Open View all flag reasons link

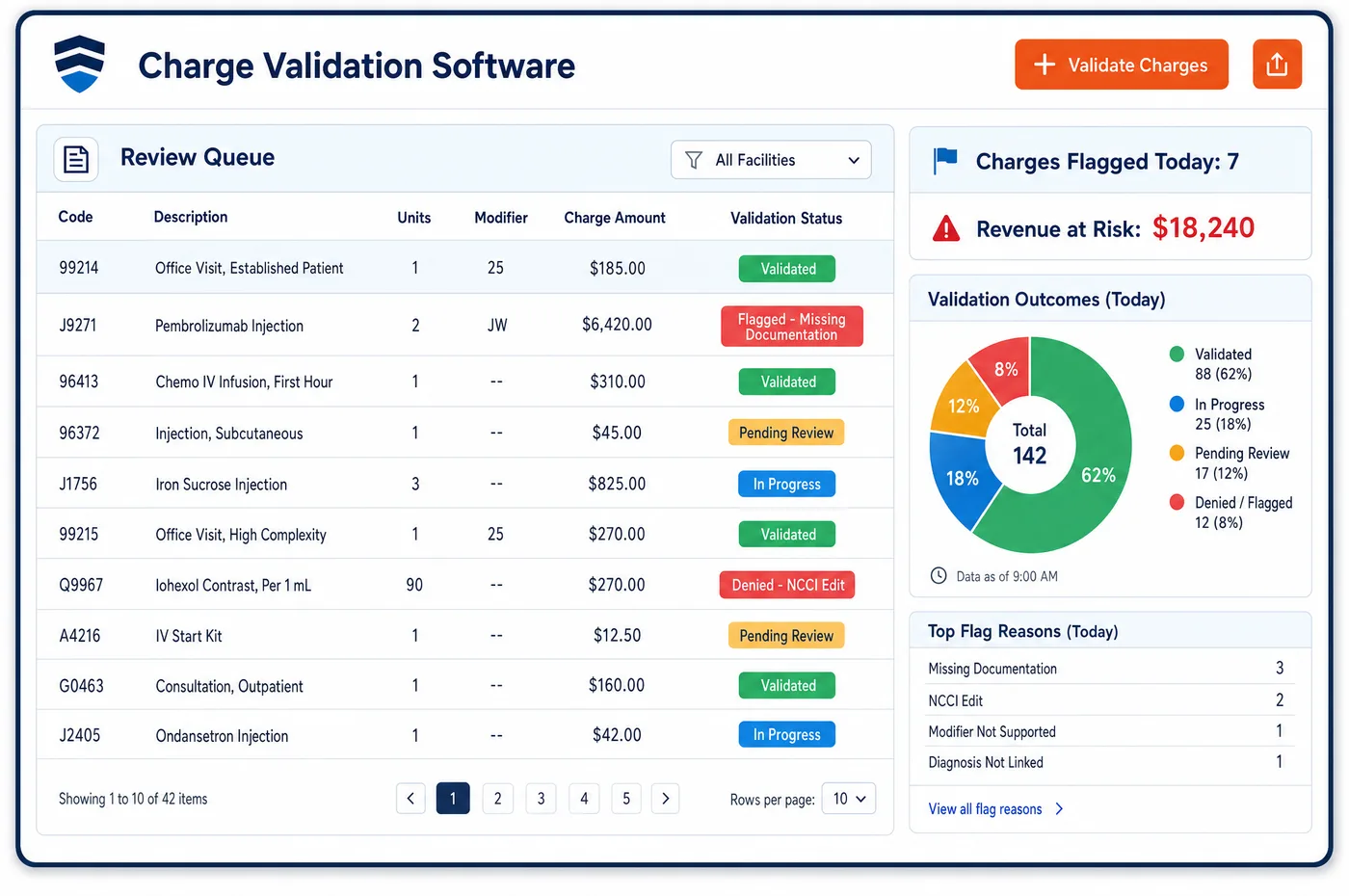tap(995, 809)
